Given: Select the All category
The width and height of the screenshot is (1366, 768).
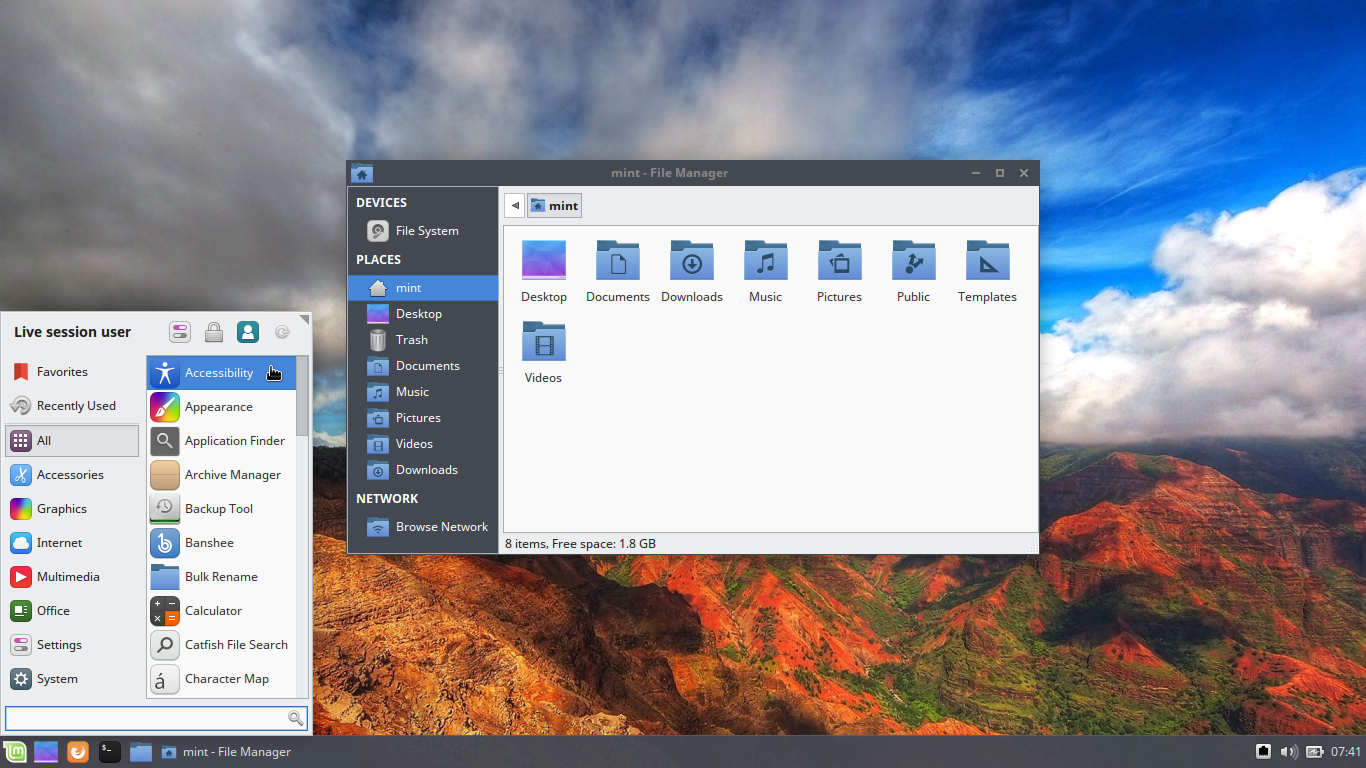Looking at the screenshot, I should [x=72, y=441].
